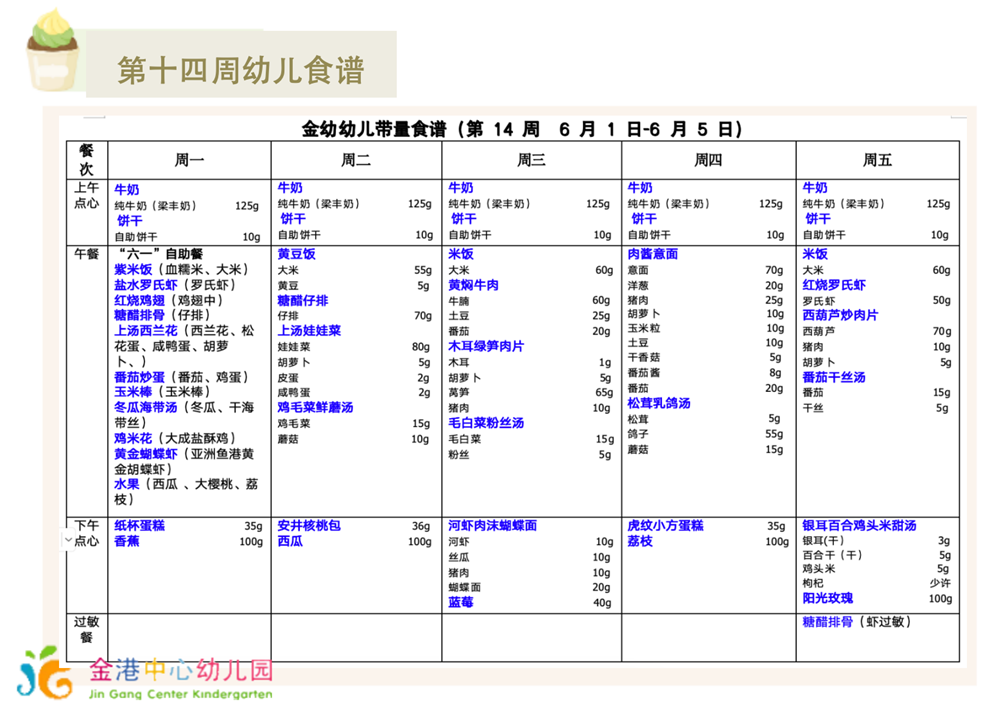Viewport: 999px width, 713px height.
Task: Click 牛奶 in Friday morning snack
Action: point(815,187)
